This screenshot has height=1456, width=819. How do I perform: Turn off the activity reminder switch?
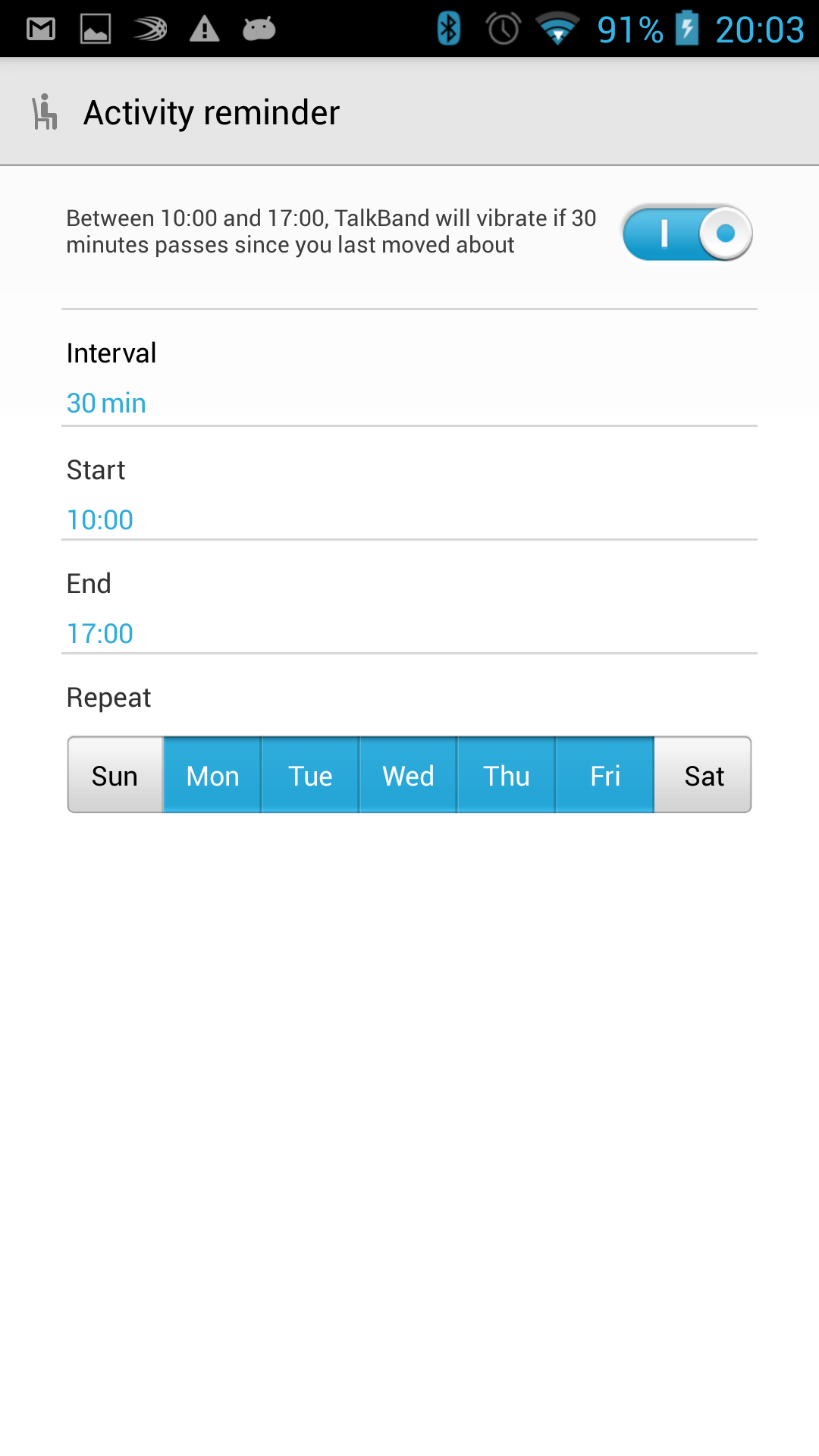tap(687, 233)
